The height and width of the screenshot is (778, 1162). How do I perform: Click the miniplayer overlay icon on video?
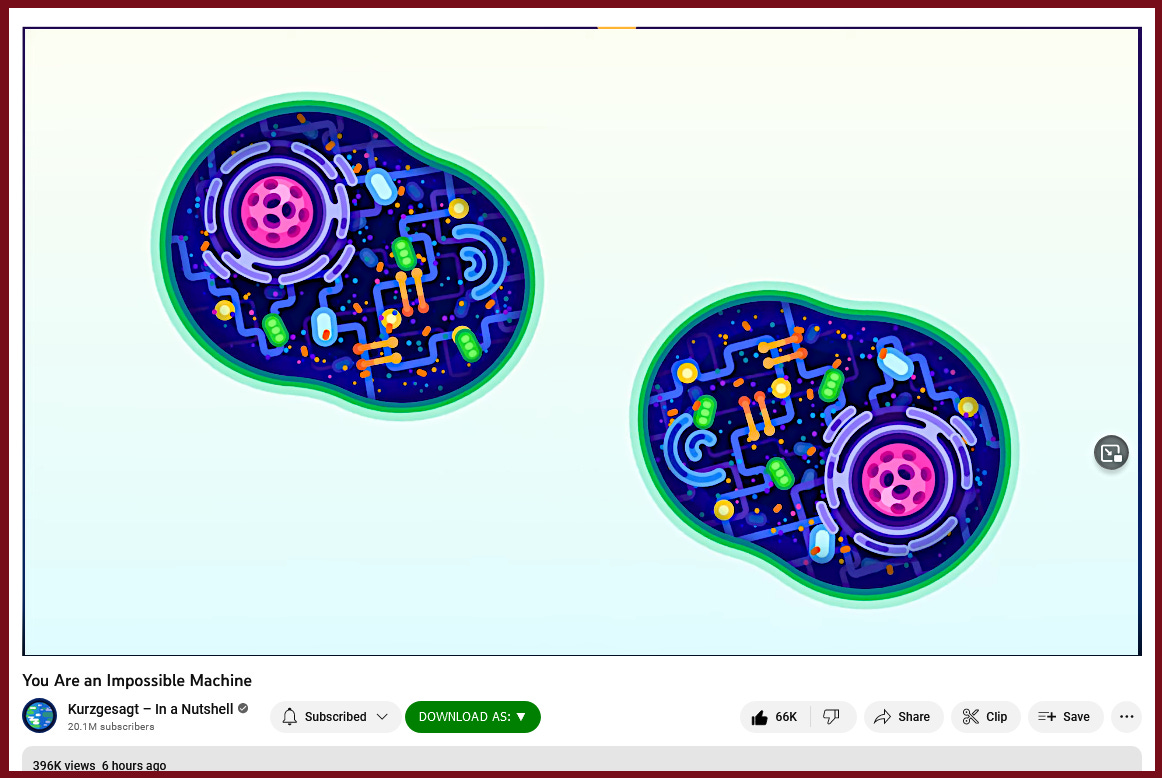click(x=1111, y=453)
